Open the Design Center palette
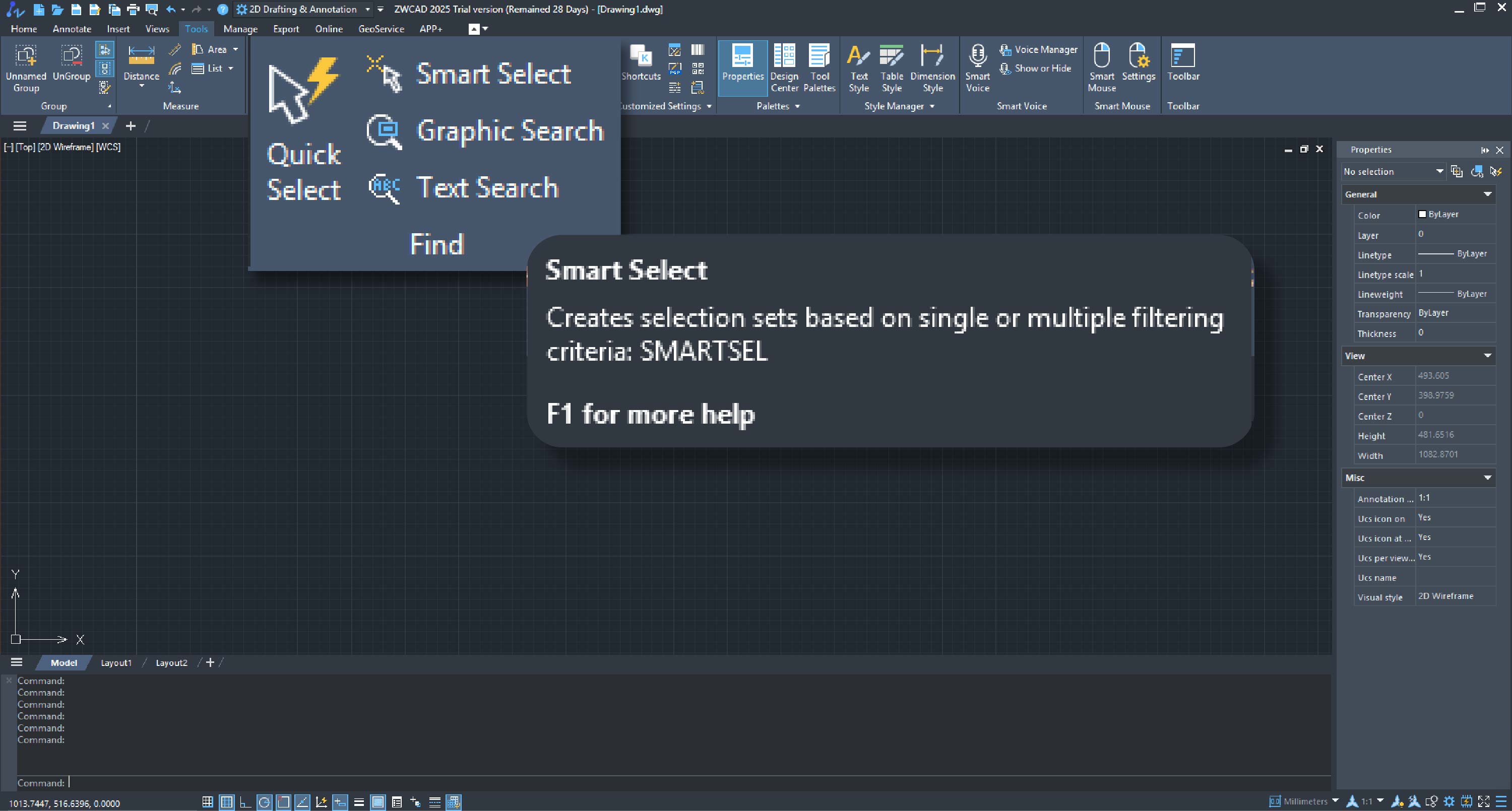1512x811 pixels. (784, 68)
